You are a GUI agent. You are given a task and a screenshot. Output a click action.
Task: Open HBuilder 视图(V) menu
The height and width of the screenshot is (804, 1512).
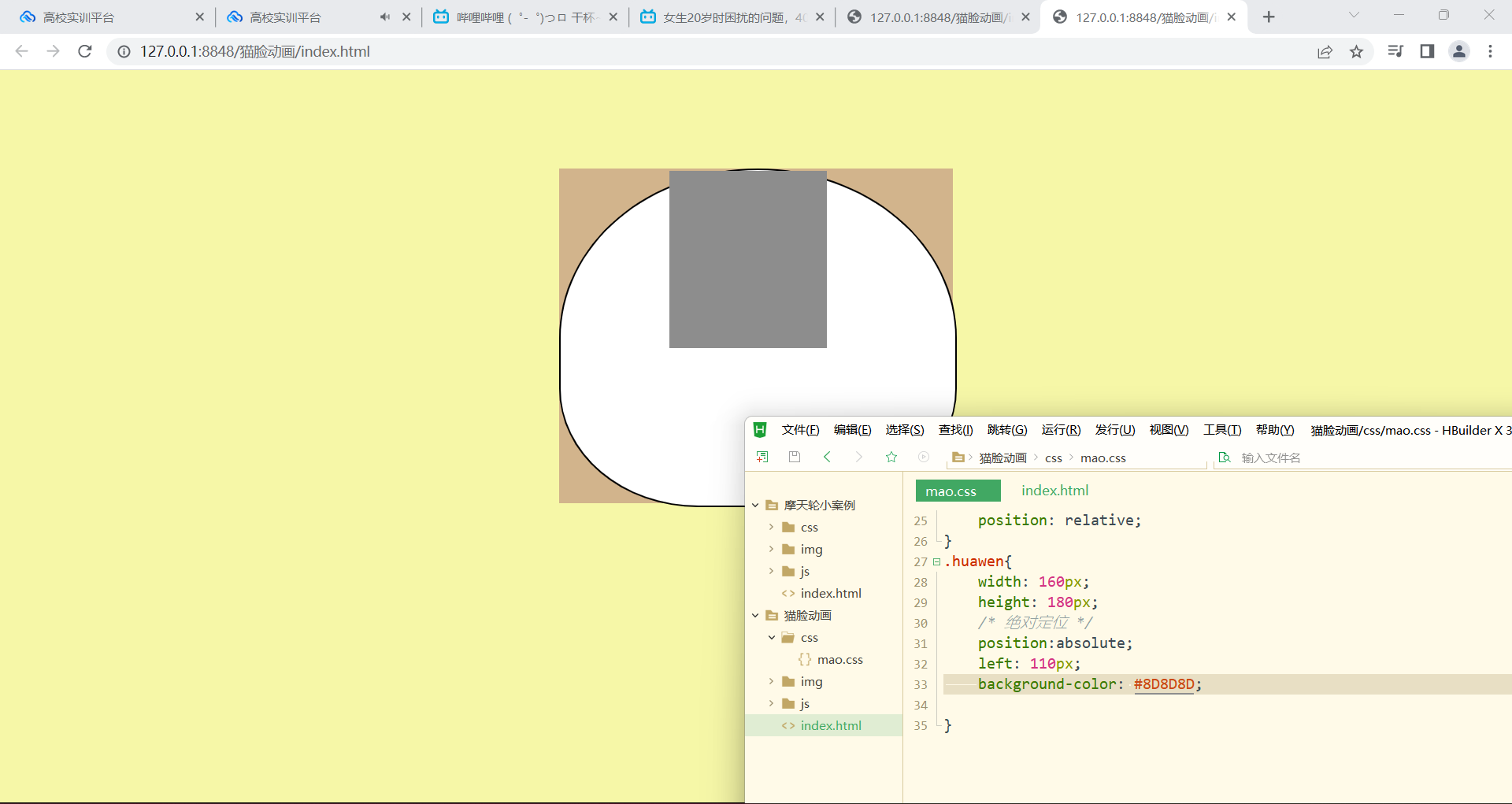pos(1169,429)
